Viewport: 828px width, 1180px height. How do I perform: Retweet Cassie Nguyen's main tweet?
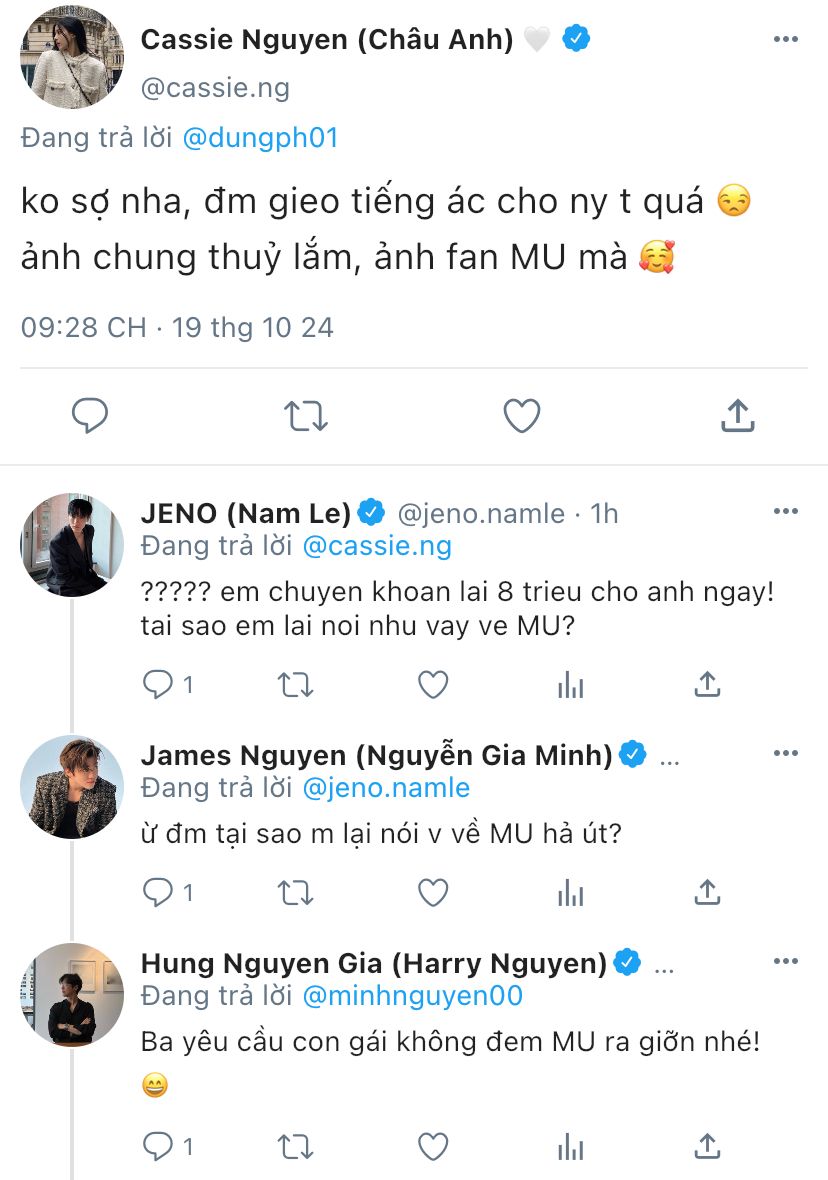[x=306, y=416]
